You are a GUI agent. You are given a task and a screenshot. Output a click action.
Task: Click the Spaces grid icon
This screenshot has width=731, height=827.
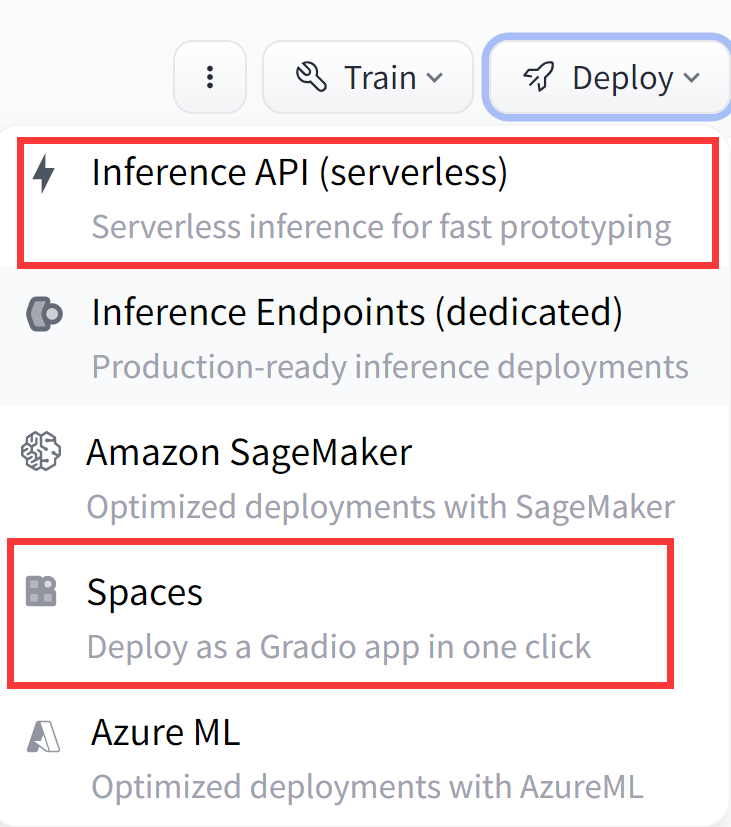point(41,592)
